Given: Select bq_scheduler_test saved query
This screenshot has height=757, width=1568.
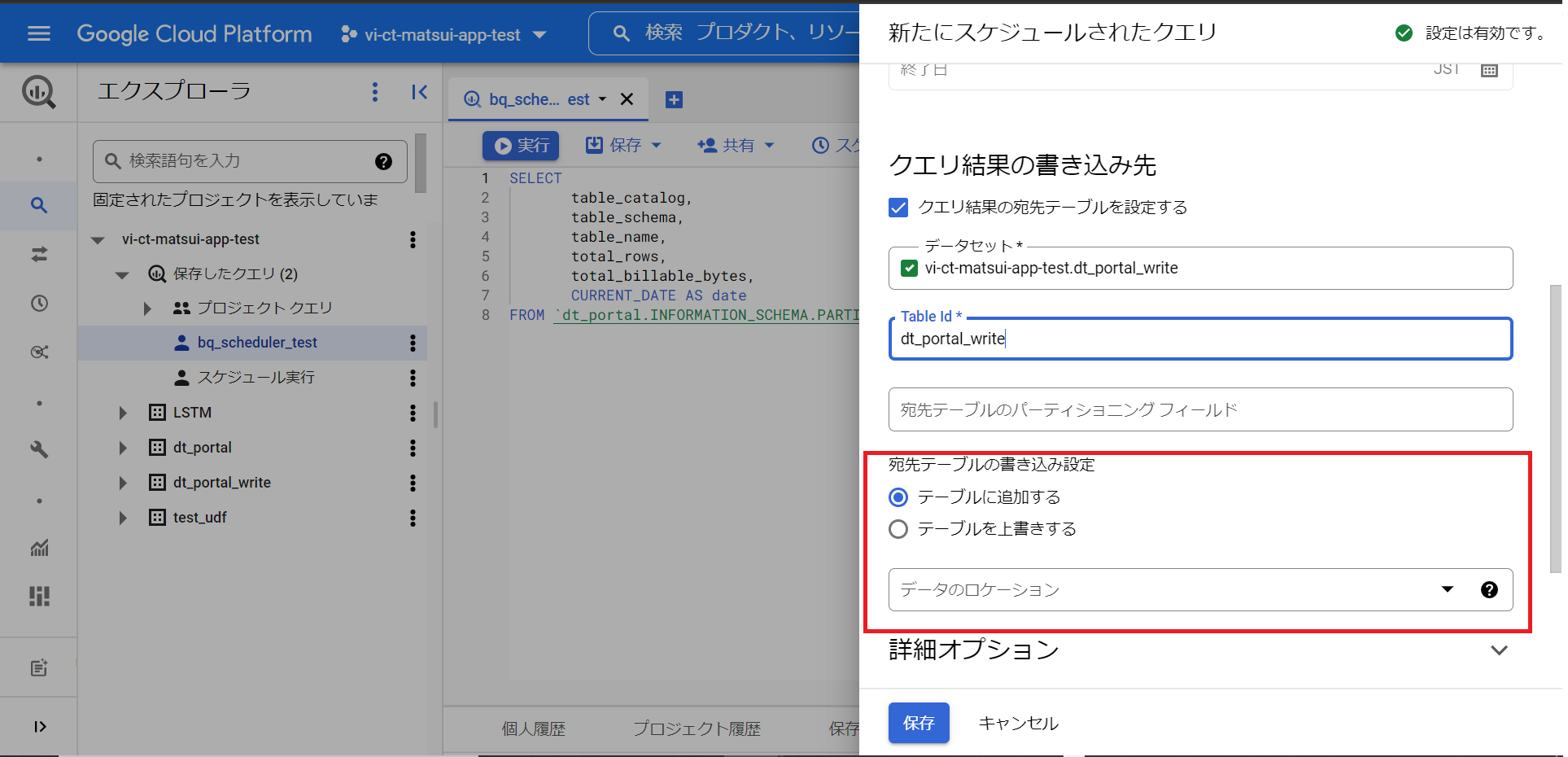Looking at the screenshot, I should (257, 343).
